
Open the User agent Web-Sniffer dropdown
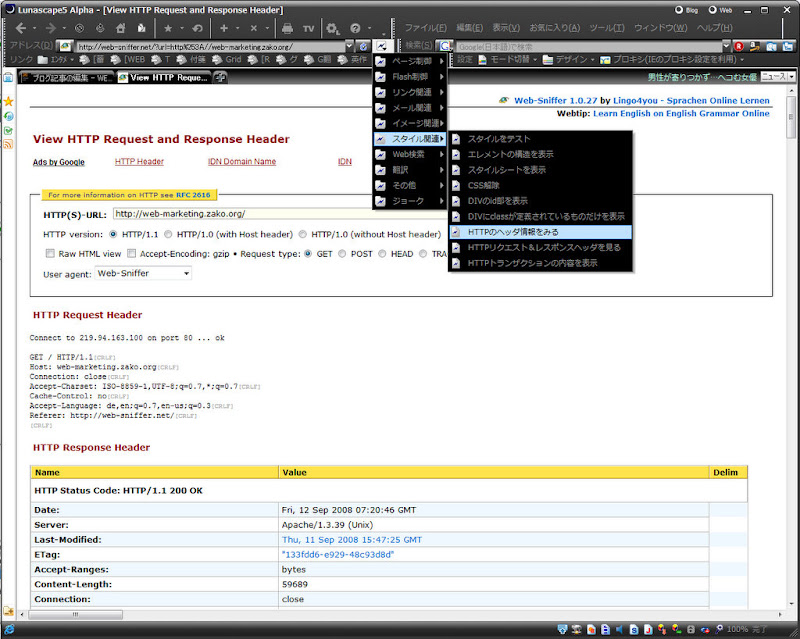point(143,274)
